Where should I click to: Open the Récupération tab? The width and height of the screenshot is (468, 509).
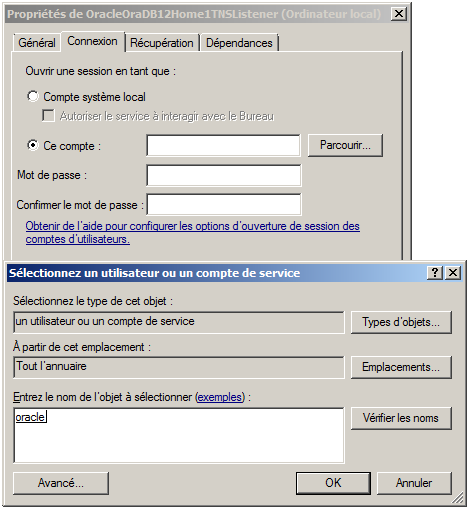tap(162, 43)
